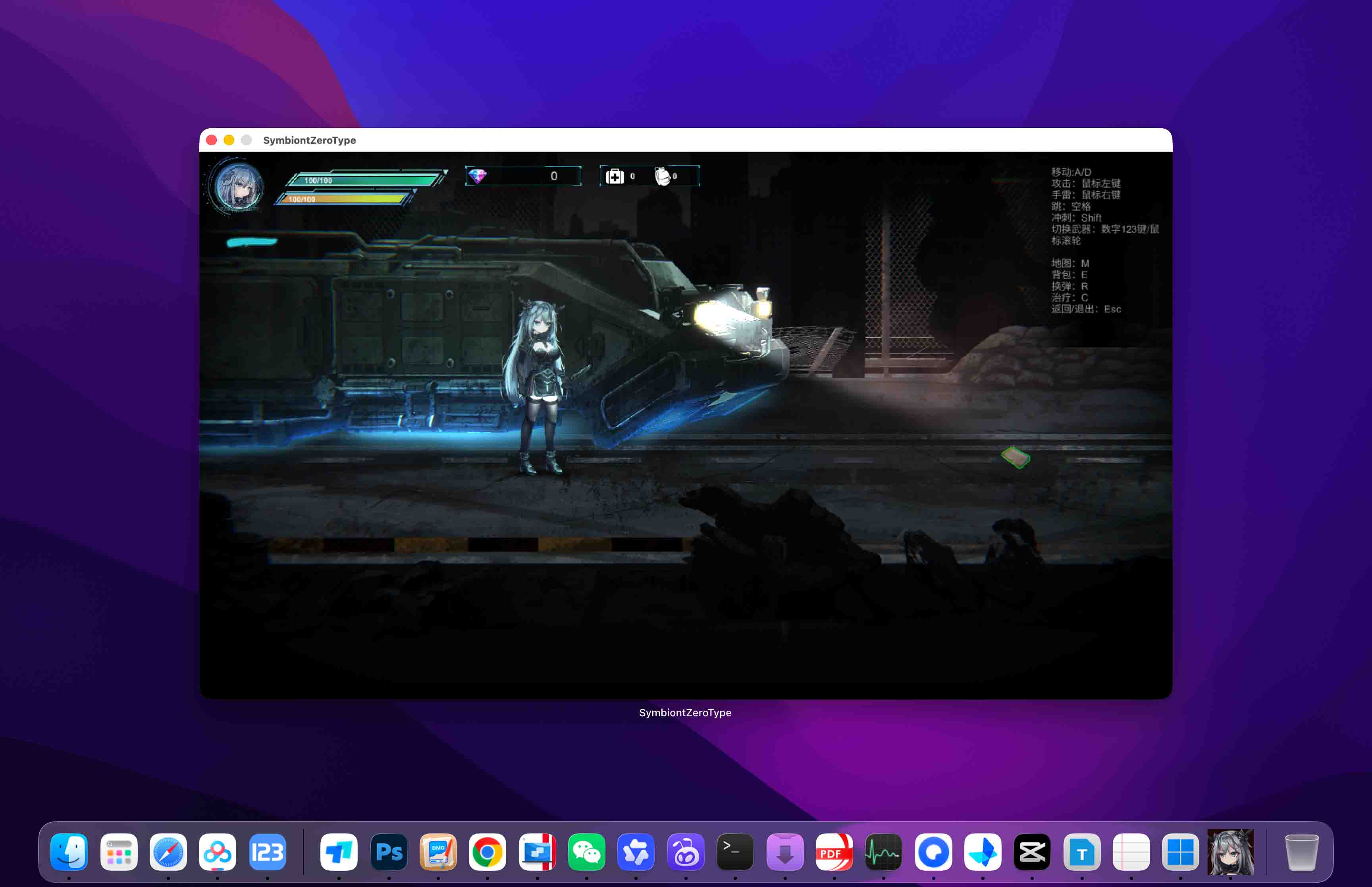
Task: Open Activity Monitor from the Dock
Action: (x=884, y=852)
